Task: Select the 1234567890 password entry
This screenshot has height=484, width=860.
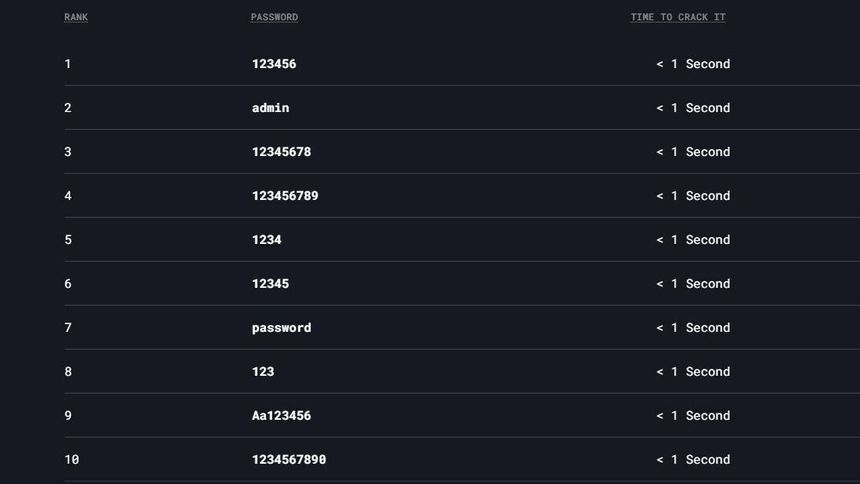Action: pos(289,459)
